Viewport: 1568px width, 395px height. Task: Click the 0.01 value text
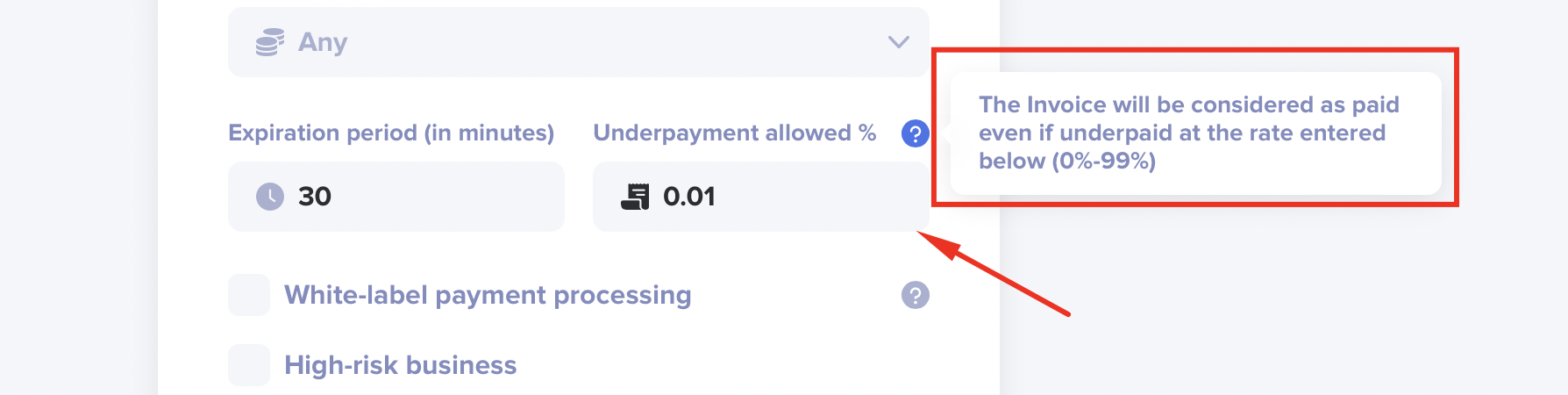(689, 197)
